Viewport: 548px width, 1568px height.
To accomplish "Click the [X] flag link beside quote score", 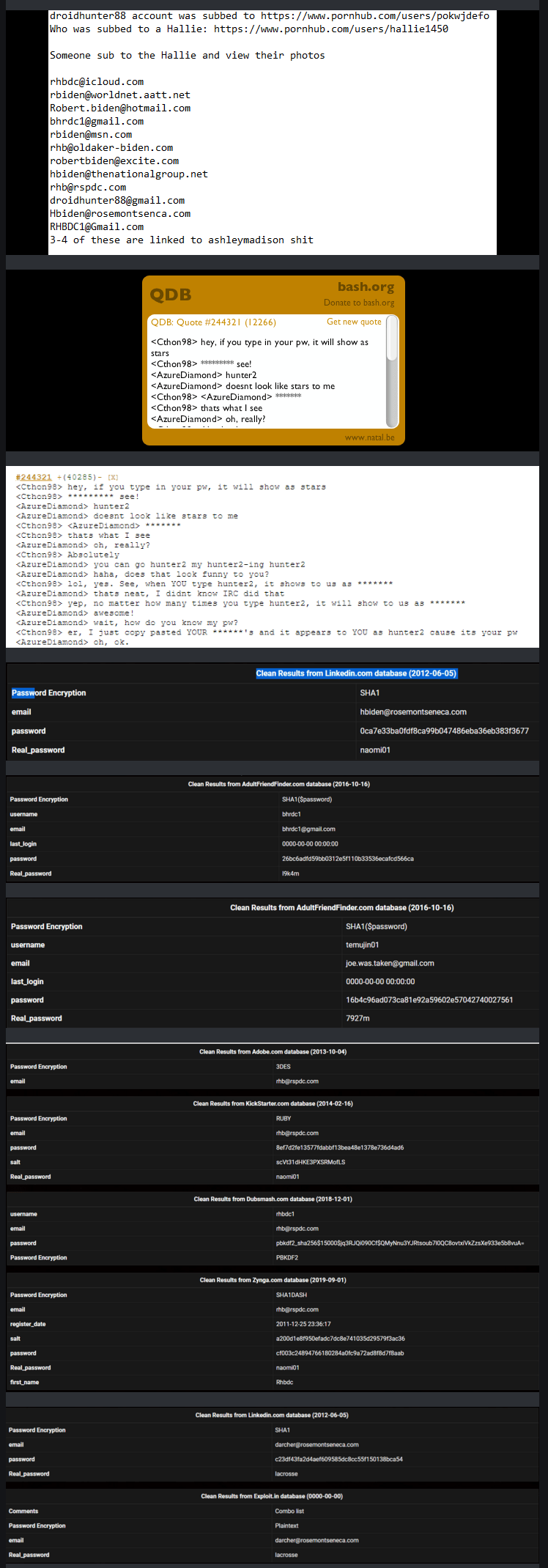I will [113, 477].
